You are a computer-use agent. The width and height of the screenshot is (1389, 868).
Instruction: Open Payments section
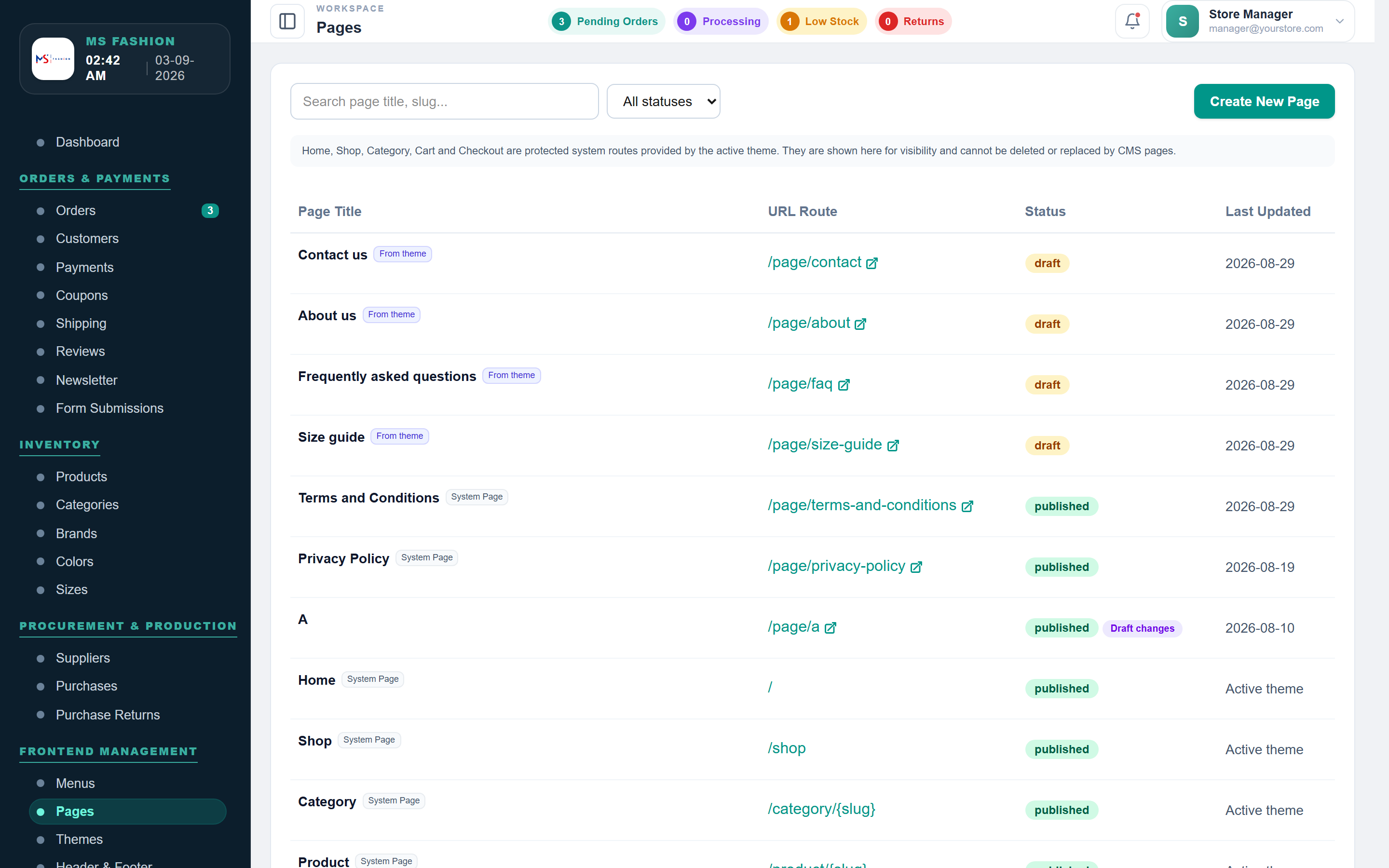point(84,267)
